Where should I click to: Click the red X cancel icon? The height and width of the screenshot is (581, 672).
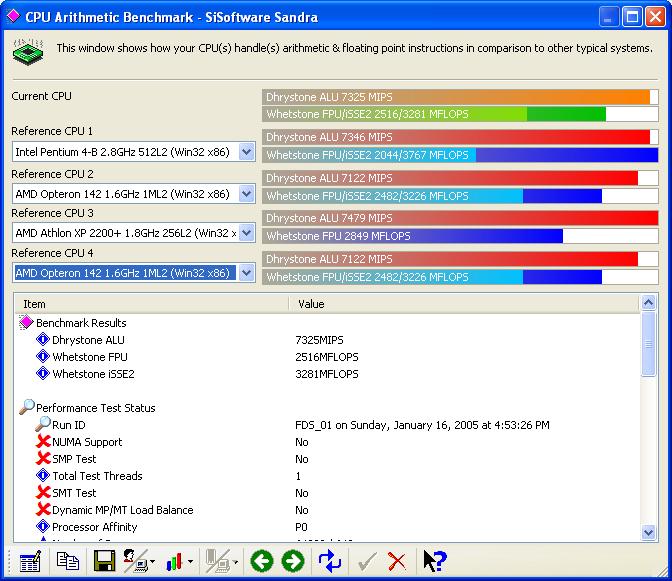[x=397, y=561]
